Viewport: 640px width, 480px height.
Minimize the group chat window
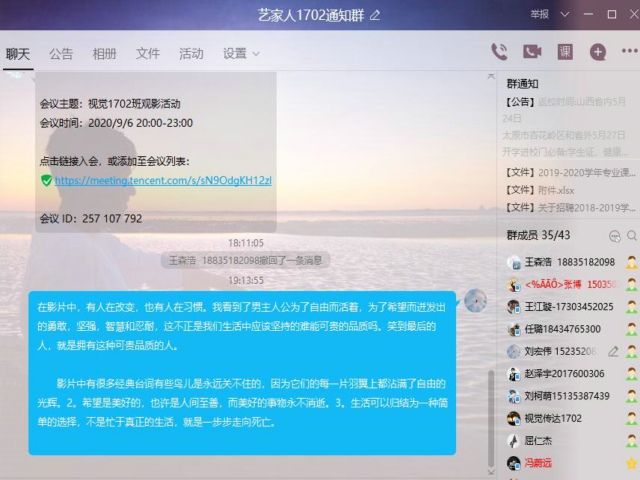588,15
